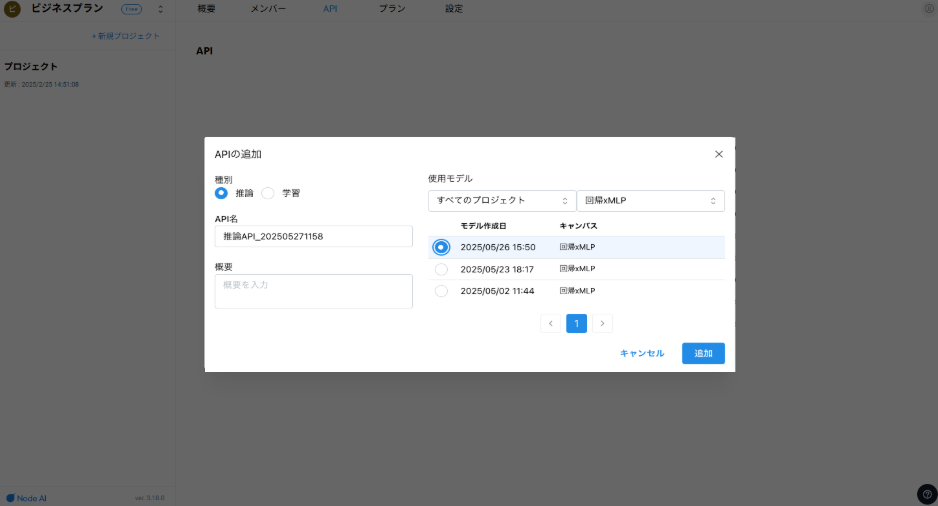Screen dimensions: 938x506
Task: Go to the next page arrow
Action: tap(602, 323)
